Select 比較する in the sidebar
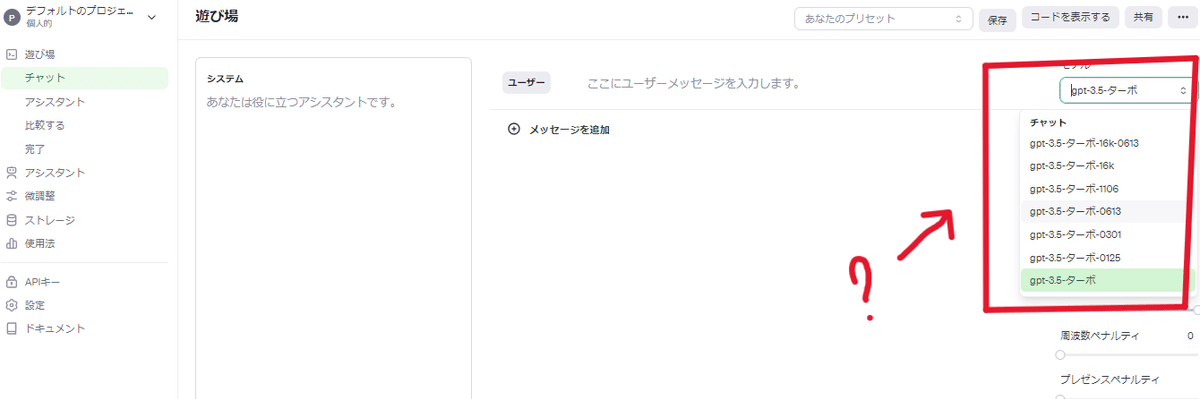The image size is (1200, 399). click(45, 125)
